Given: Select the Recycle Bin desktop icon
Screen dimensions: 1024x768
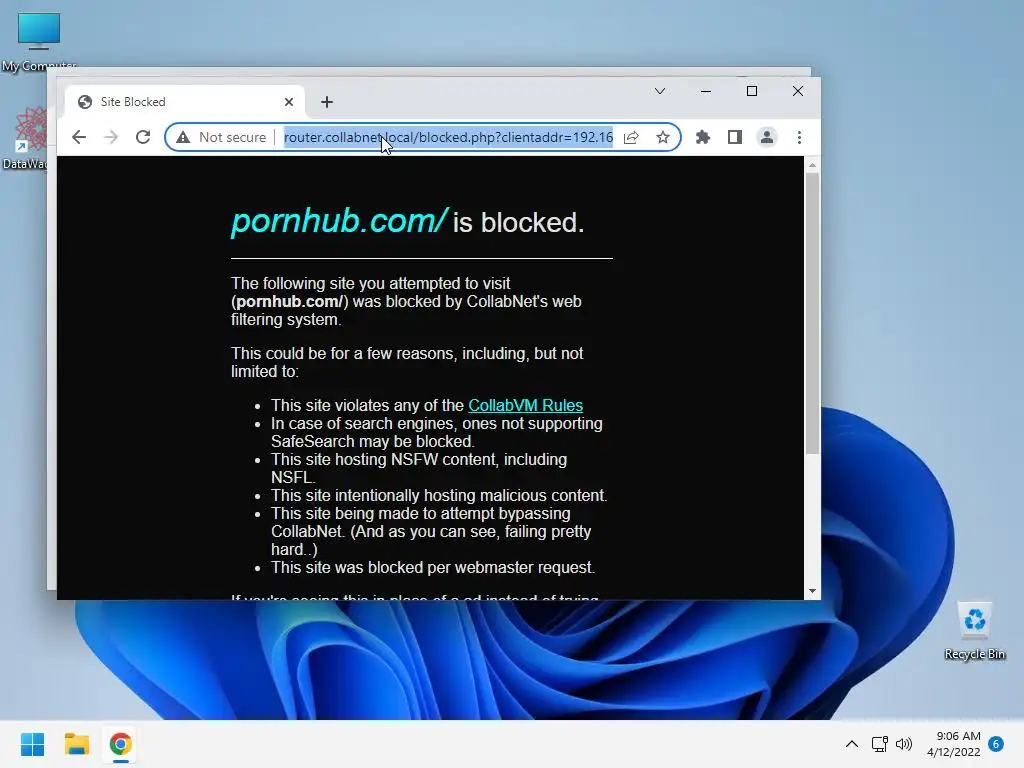Looking at the screenshot, I should pyautogui.click(x=974, y=630).
